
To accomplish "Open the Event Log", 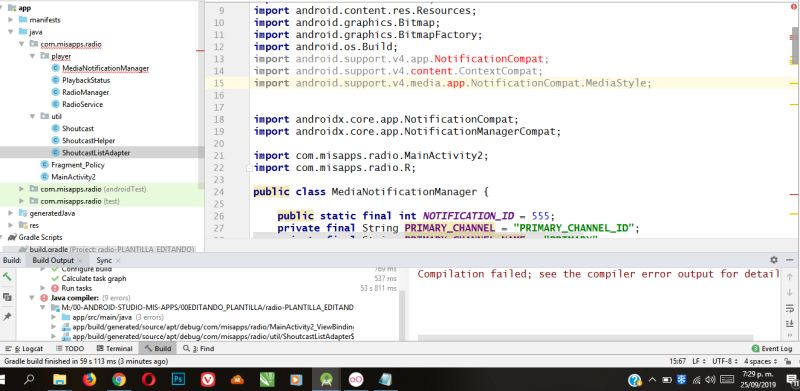I will (x=772, y=349).
